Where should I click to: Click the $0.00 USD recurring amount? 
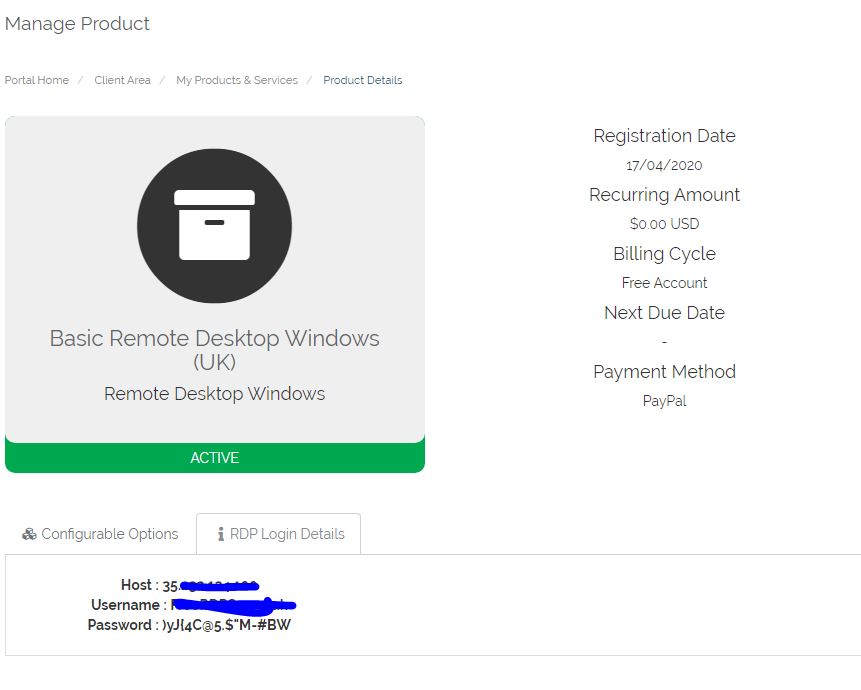click(664, 224)
